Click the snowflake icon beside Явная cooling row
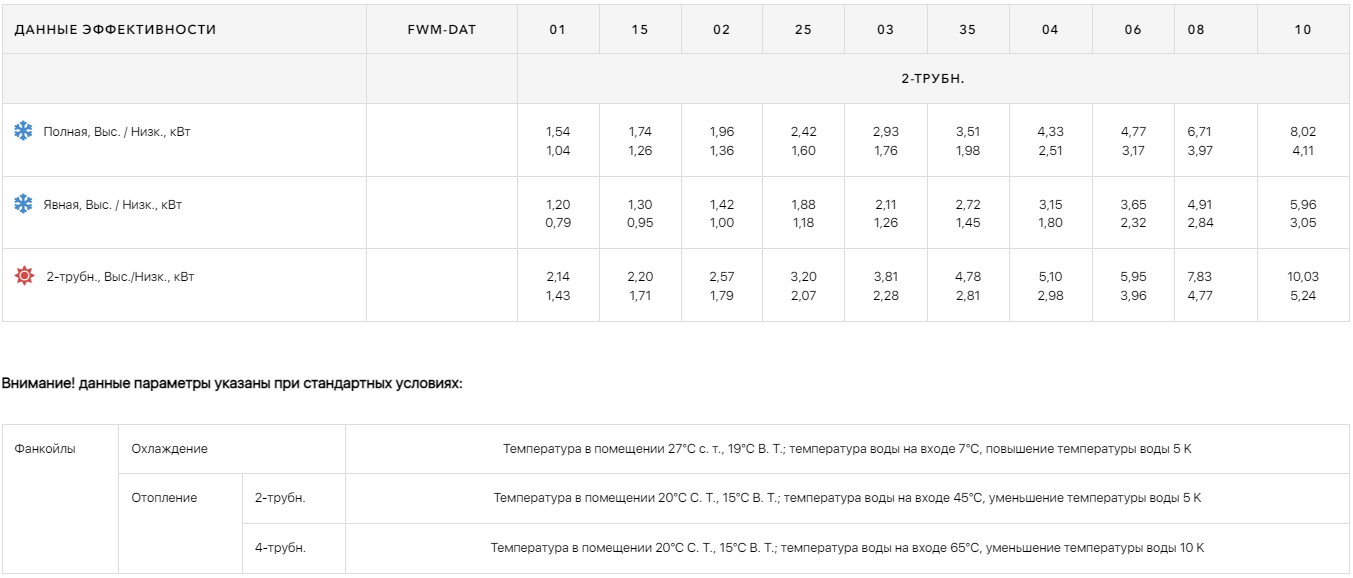The image size is (1353, 578). tap(23, 204)
